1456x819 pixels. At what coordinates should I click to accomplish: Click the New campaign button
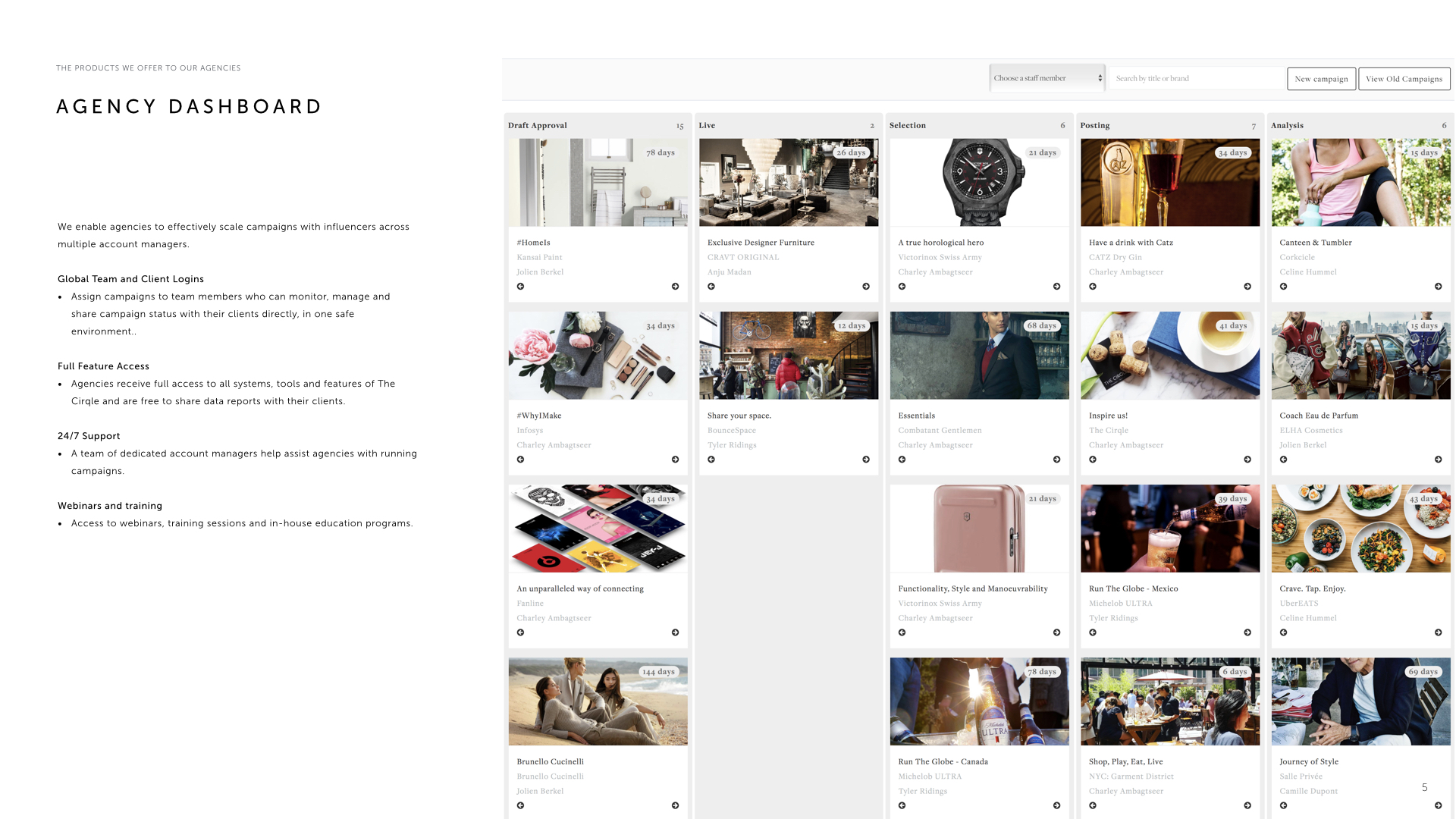1321,79
